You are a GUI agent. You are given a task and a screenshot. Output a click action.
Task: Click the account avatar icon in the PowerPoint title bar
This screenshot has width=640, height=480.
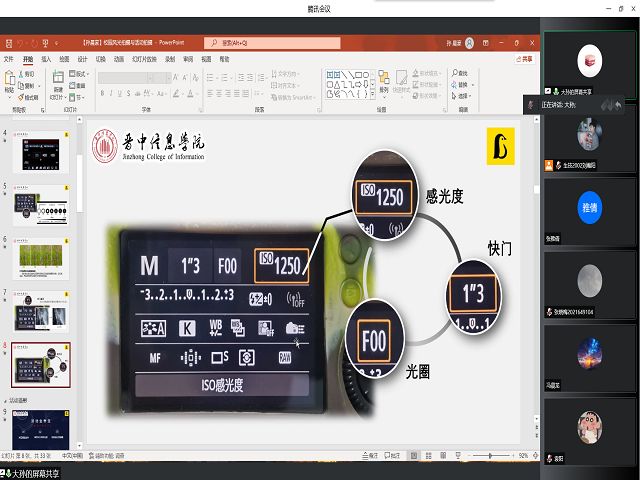(470, 43)
